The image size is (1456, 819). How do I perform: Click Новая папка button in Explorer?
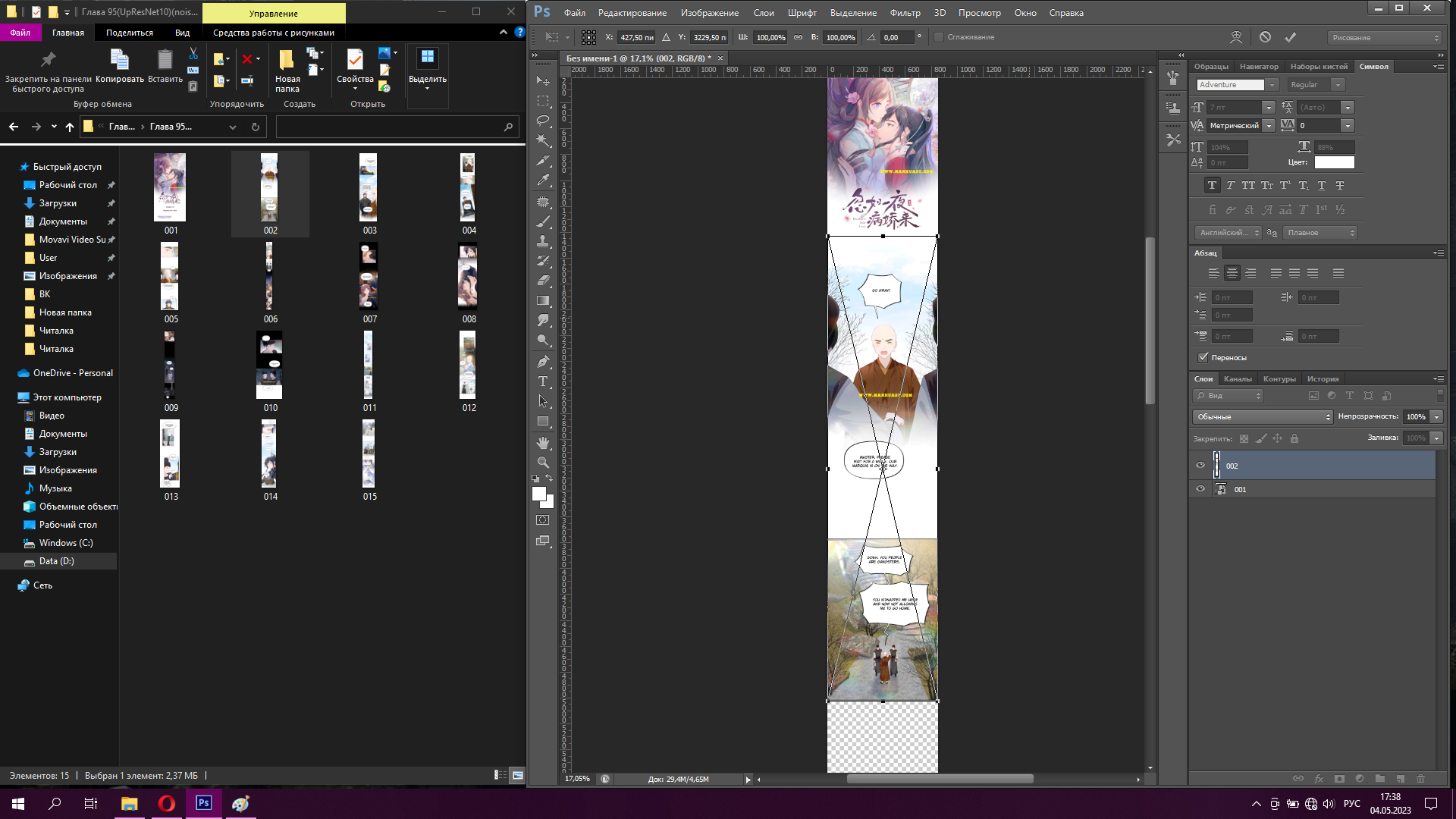click(287, 71)
